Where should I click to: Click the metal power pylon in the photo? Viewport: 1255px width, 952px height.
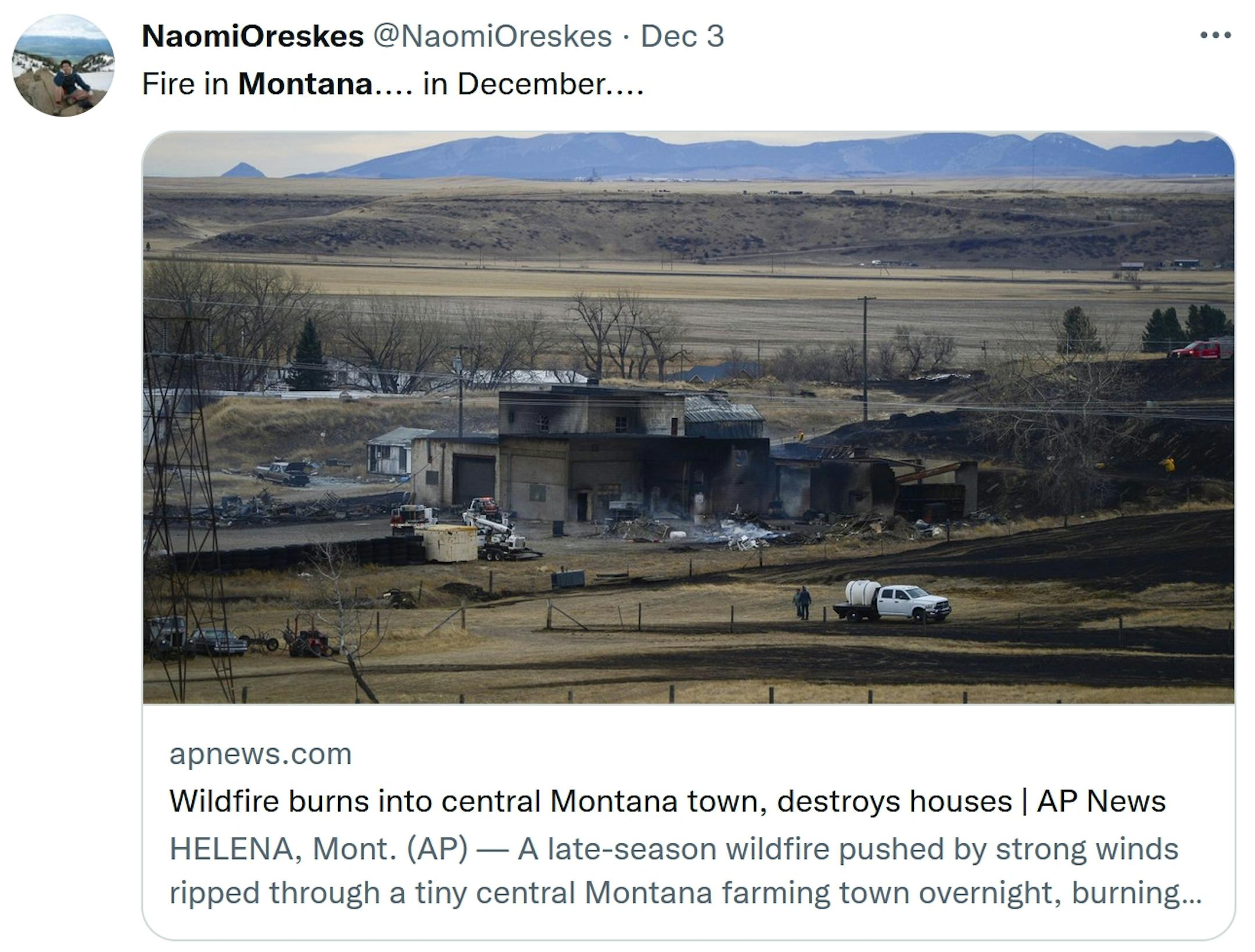coord(180,465)
